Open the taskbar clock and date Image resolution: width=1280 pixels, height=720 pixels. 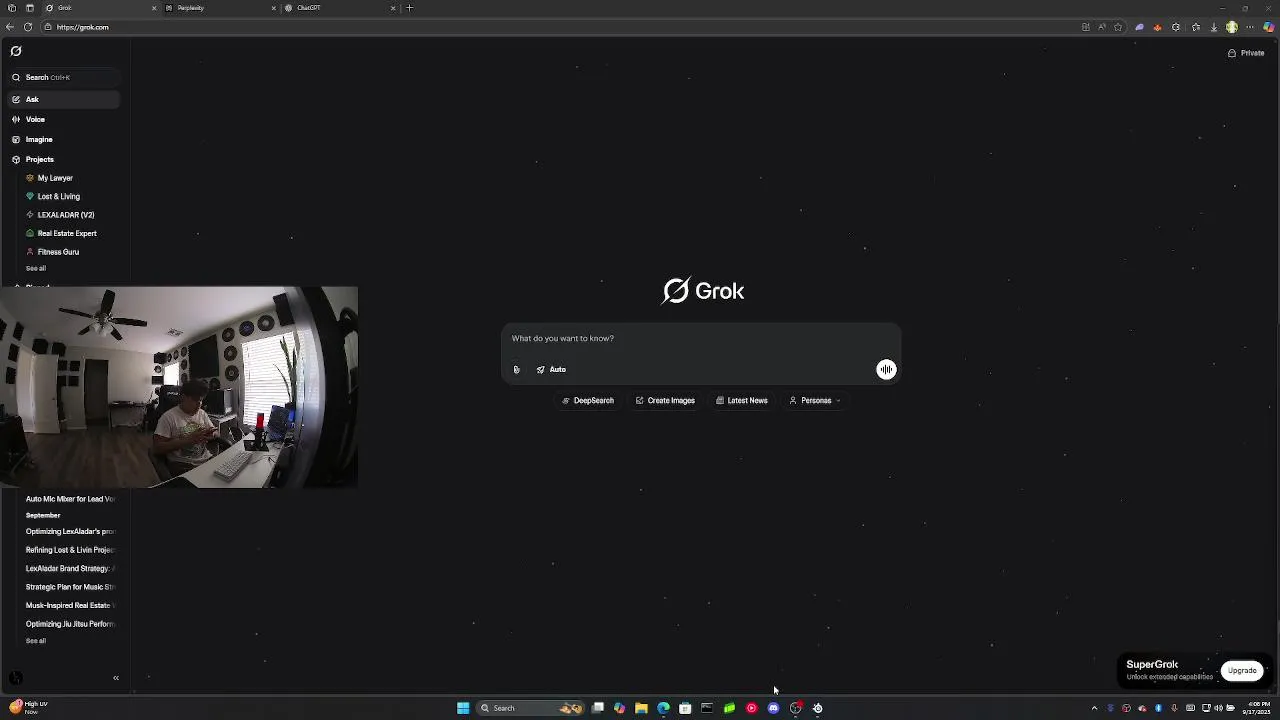click(1259, 708)
